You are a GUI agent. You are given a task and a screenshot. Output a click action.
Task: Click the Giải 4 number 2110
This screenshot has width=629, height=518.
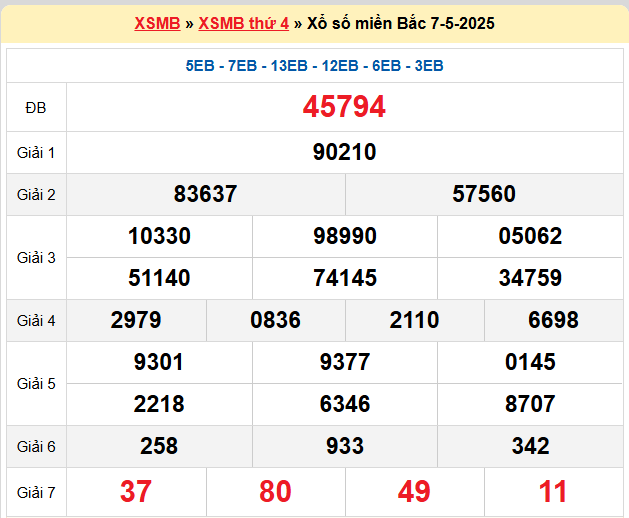click(x=414, y=320)
